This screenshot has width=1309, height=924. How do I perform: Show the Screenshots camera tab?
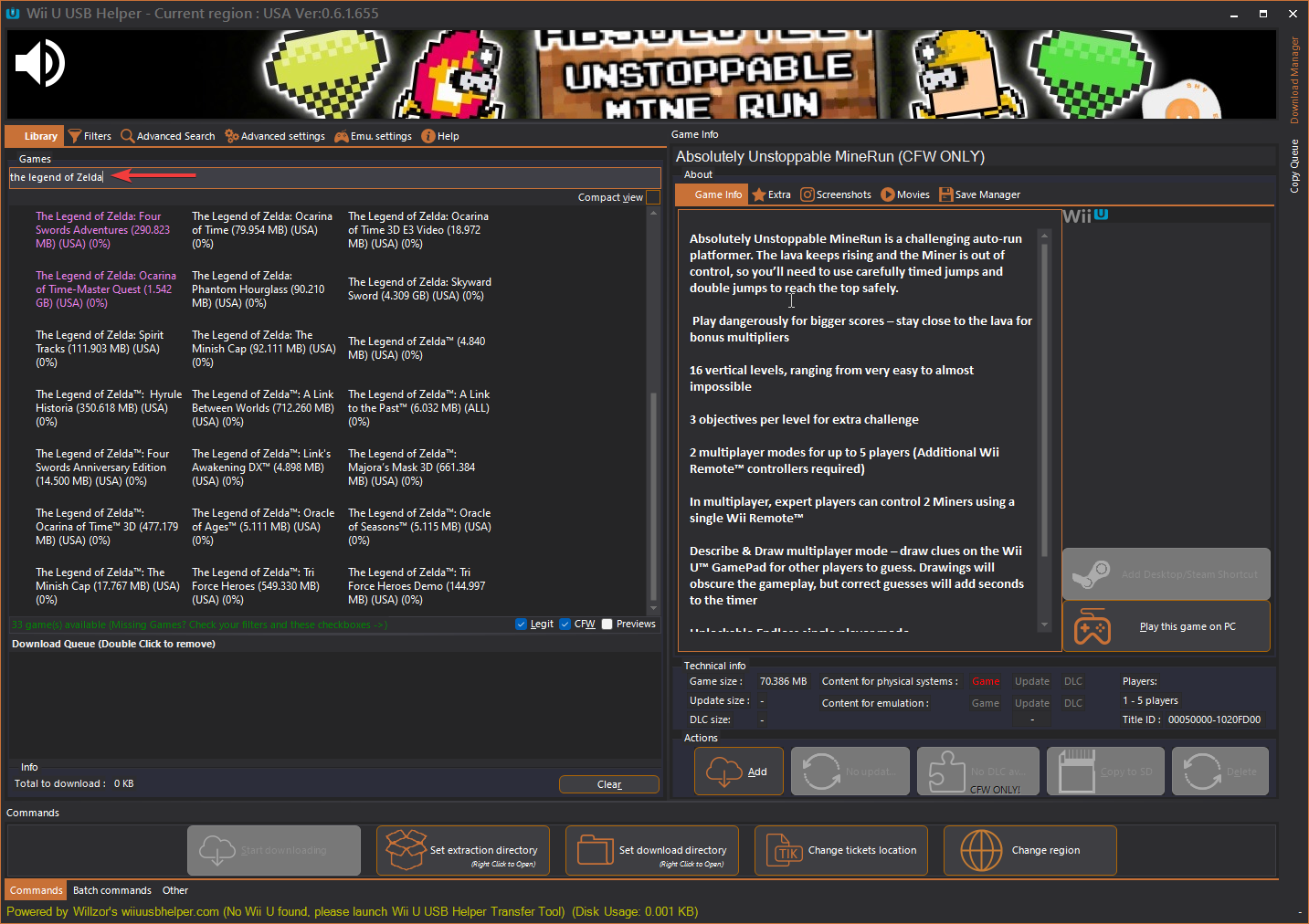click(x=836, y=194)
